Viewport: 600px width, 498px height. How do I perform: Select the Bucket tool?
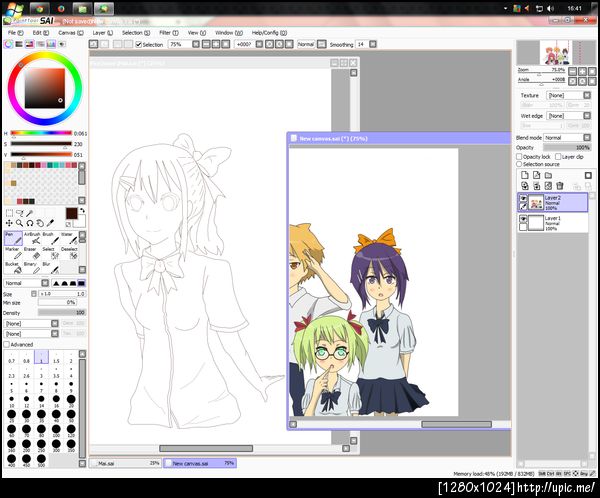(x=13, y=268)
